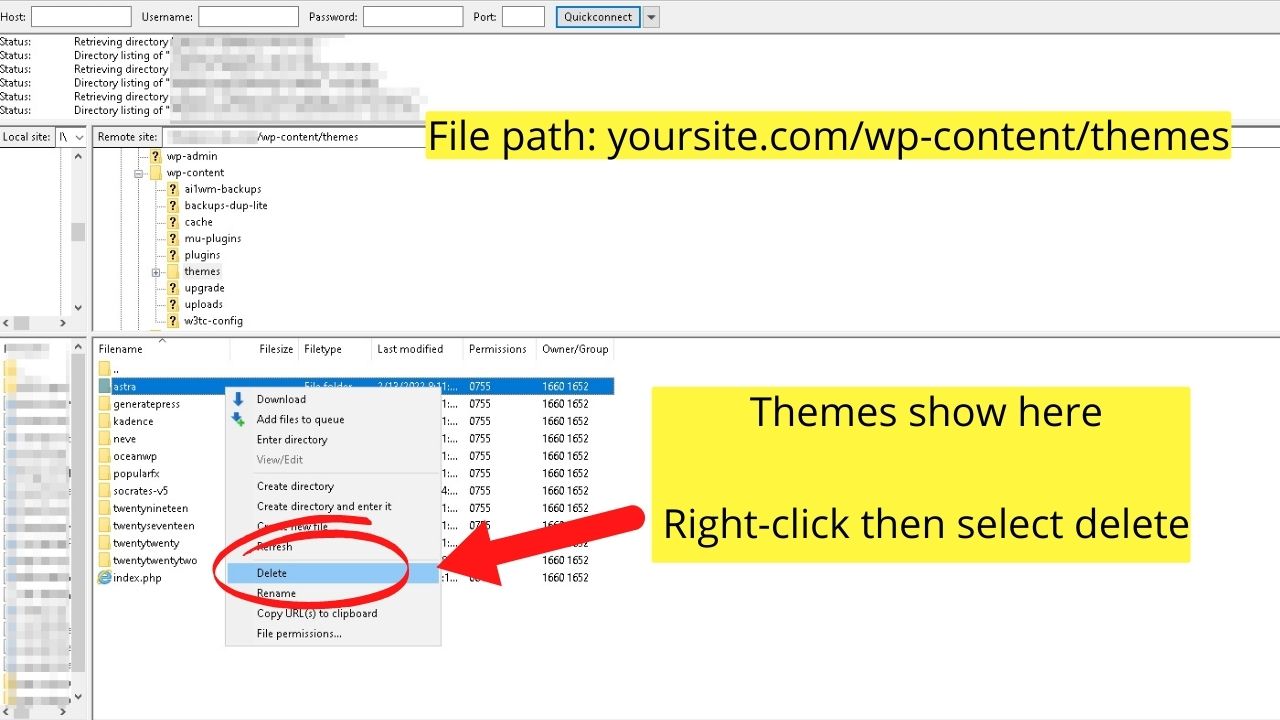
Task: Open the Quickconnect history dropdown arrow
Action: coord(651,17)
